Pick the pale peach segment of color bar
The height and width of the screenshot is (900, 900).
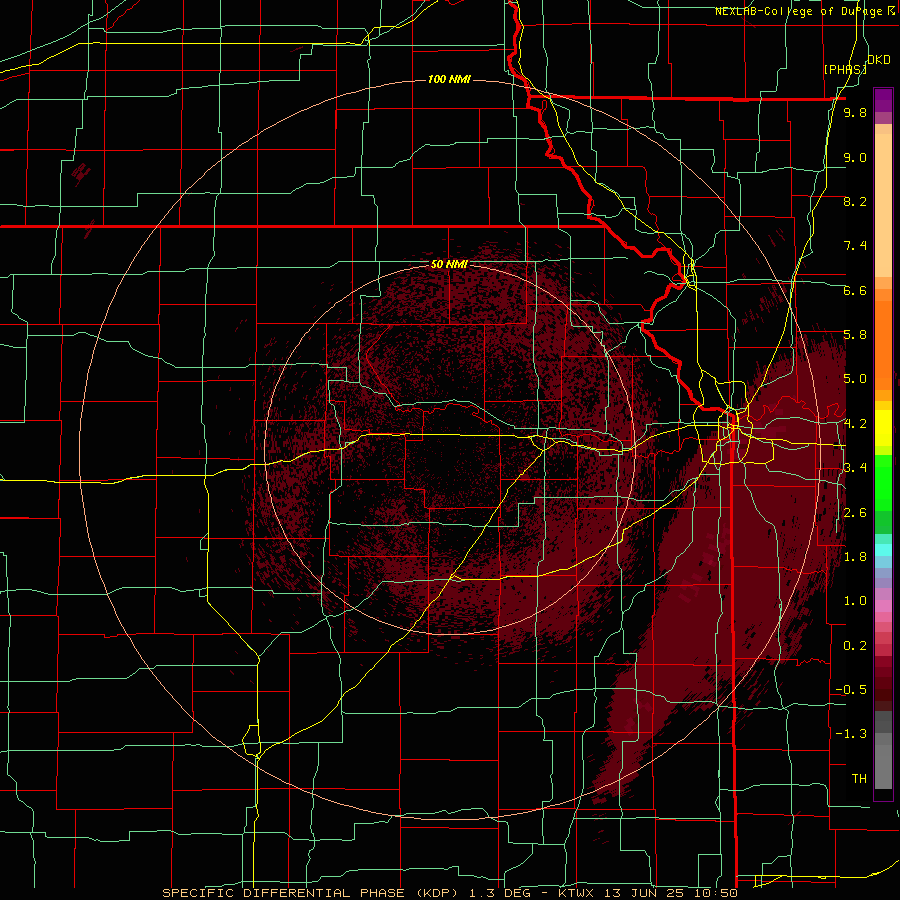[x=883, y=207]
